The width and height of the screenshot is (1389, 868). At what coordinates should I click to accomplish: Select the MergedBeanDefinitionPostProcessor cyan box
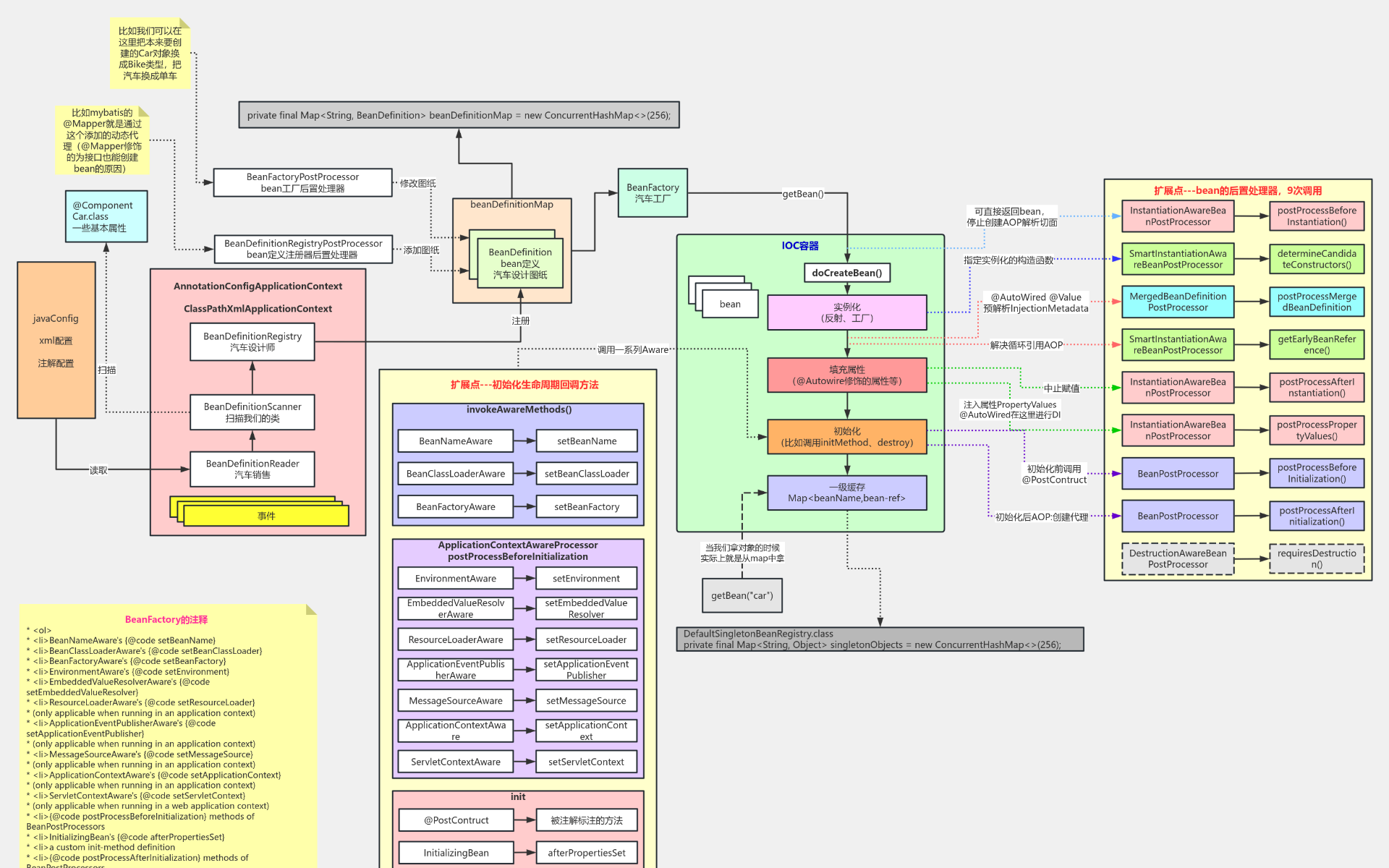pyautogui.click(x=1177, y=302)
